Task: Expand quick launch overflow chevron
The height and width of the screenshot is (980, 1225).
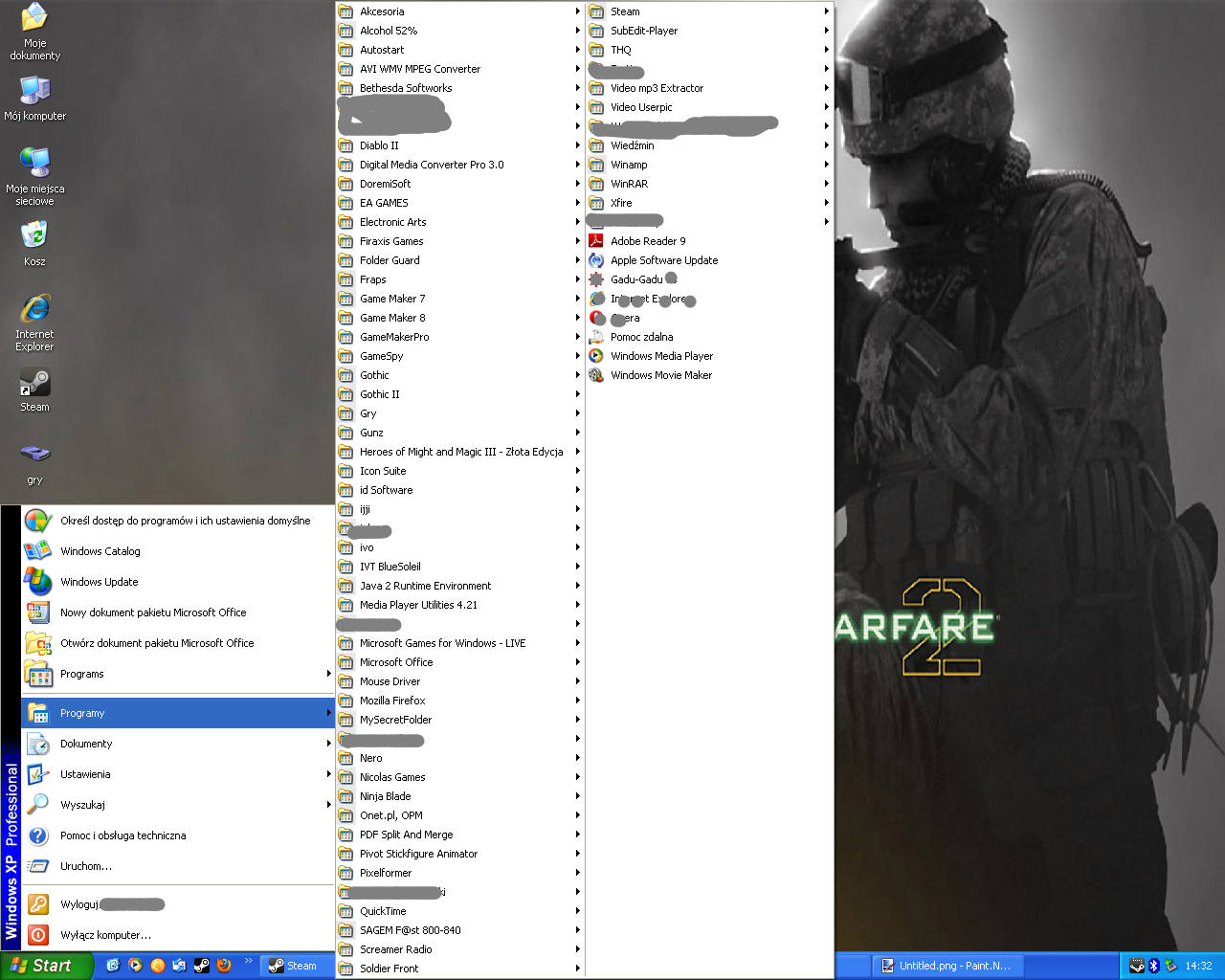Action: 249,961
